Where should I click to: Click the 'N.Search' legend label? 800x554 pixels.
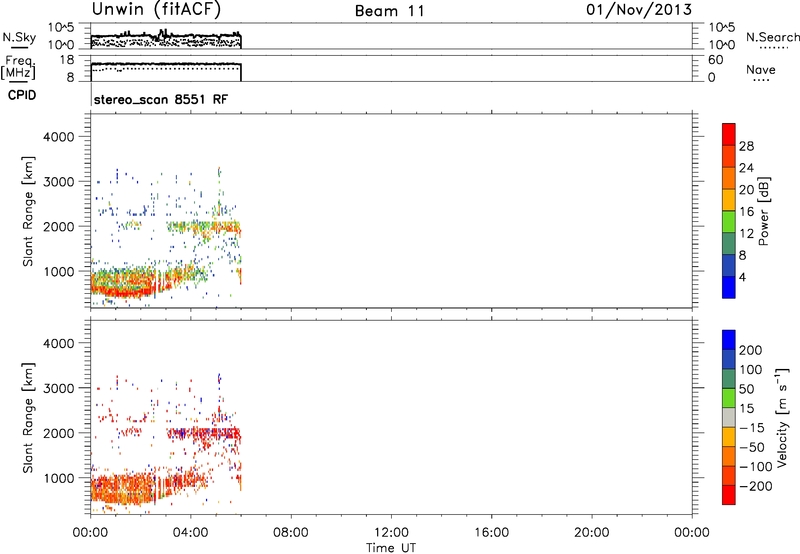point(773,37)
